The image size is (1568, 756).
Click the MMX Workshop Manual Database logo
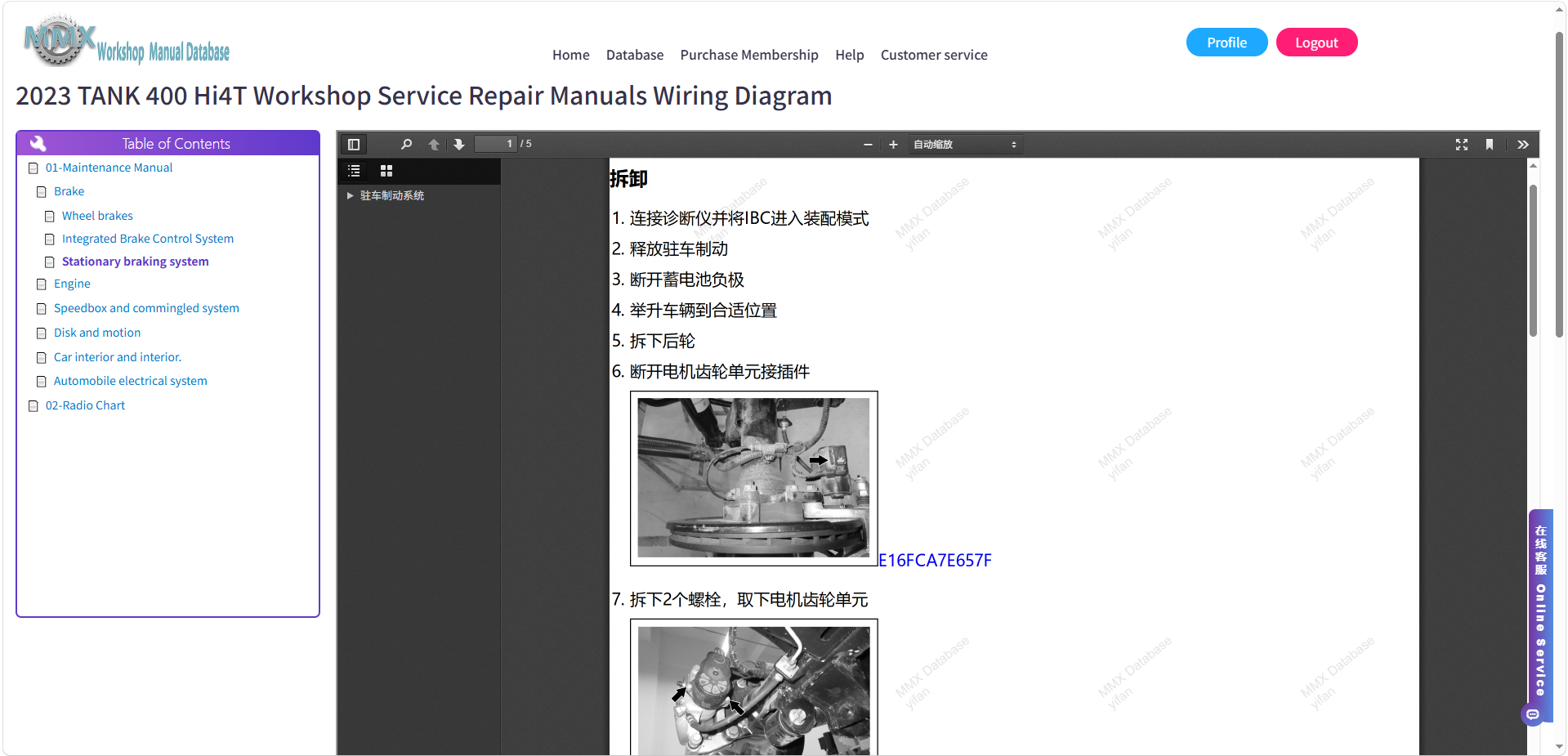pyautogui.click(x=127, y=41)
